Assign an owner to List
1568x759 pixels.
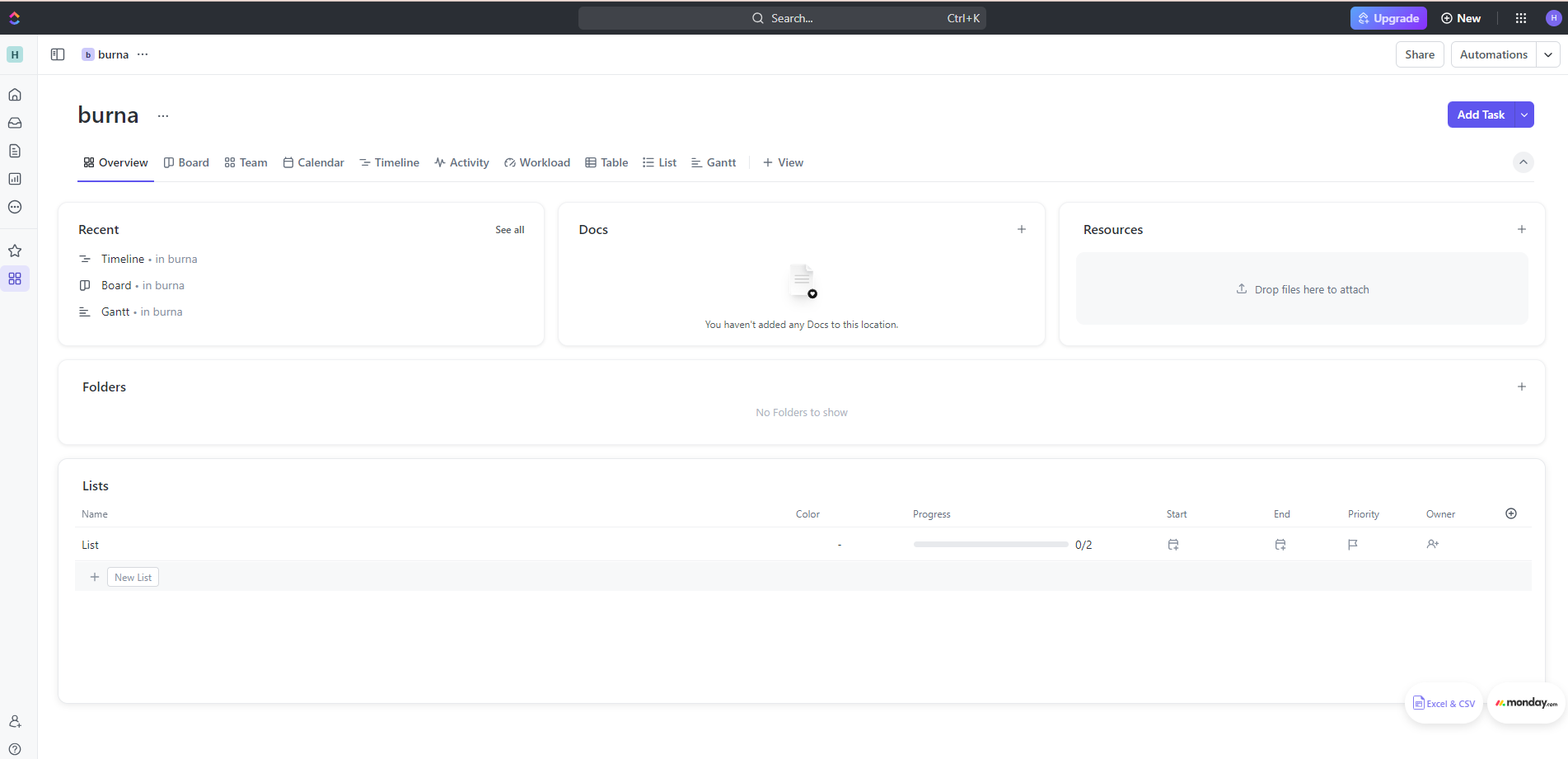point(1433,544)
